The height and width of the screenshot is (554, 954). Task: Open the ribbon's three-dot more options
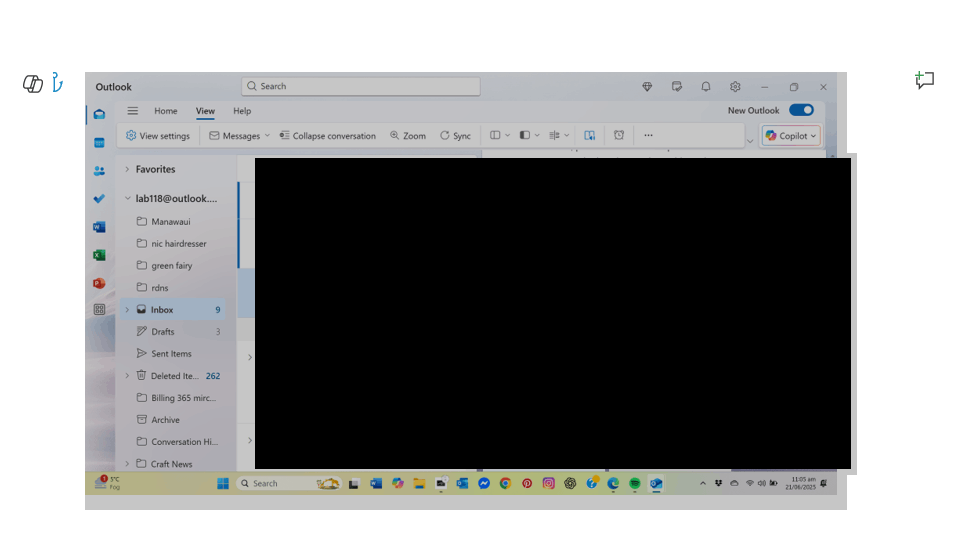(x=649, y=135)
